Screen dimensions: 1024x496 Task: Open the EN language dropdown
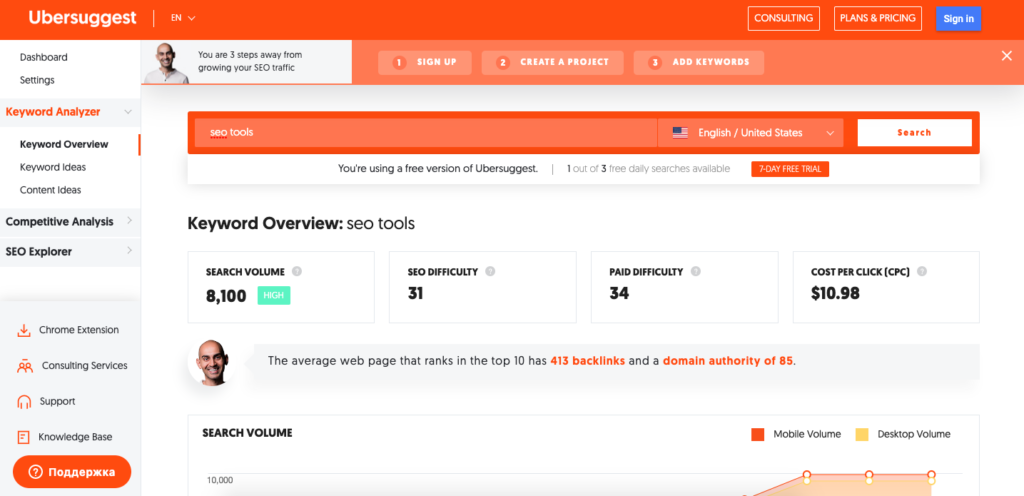pos(183,18)
